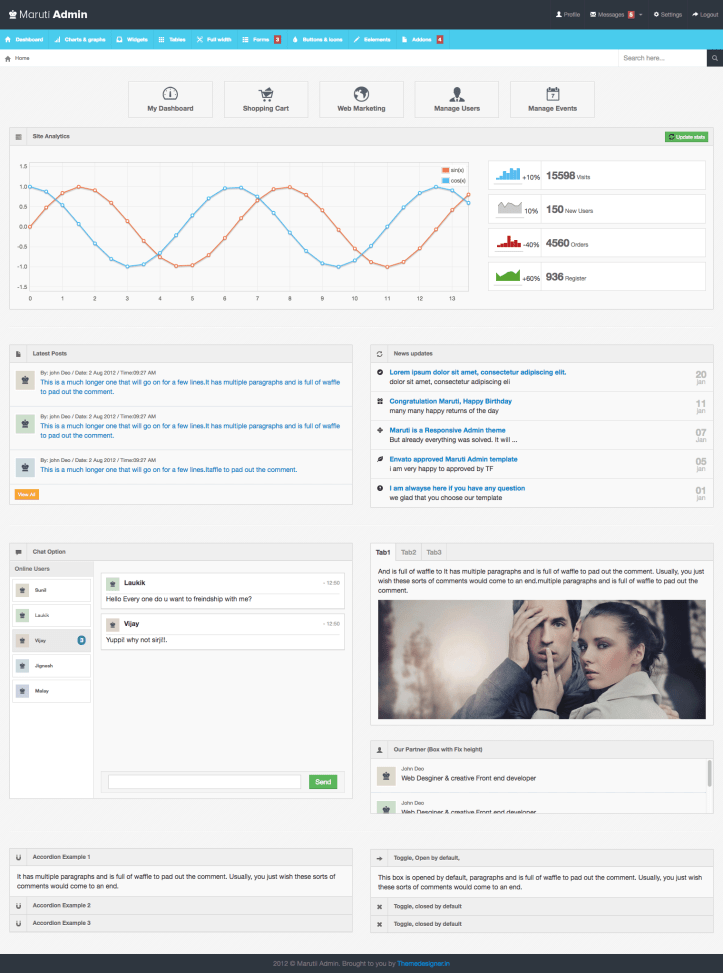Click the search magnifier icon
The height and width of the screenshot is (973, 723).
coord(714,58)
